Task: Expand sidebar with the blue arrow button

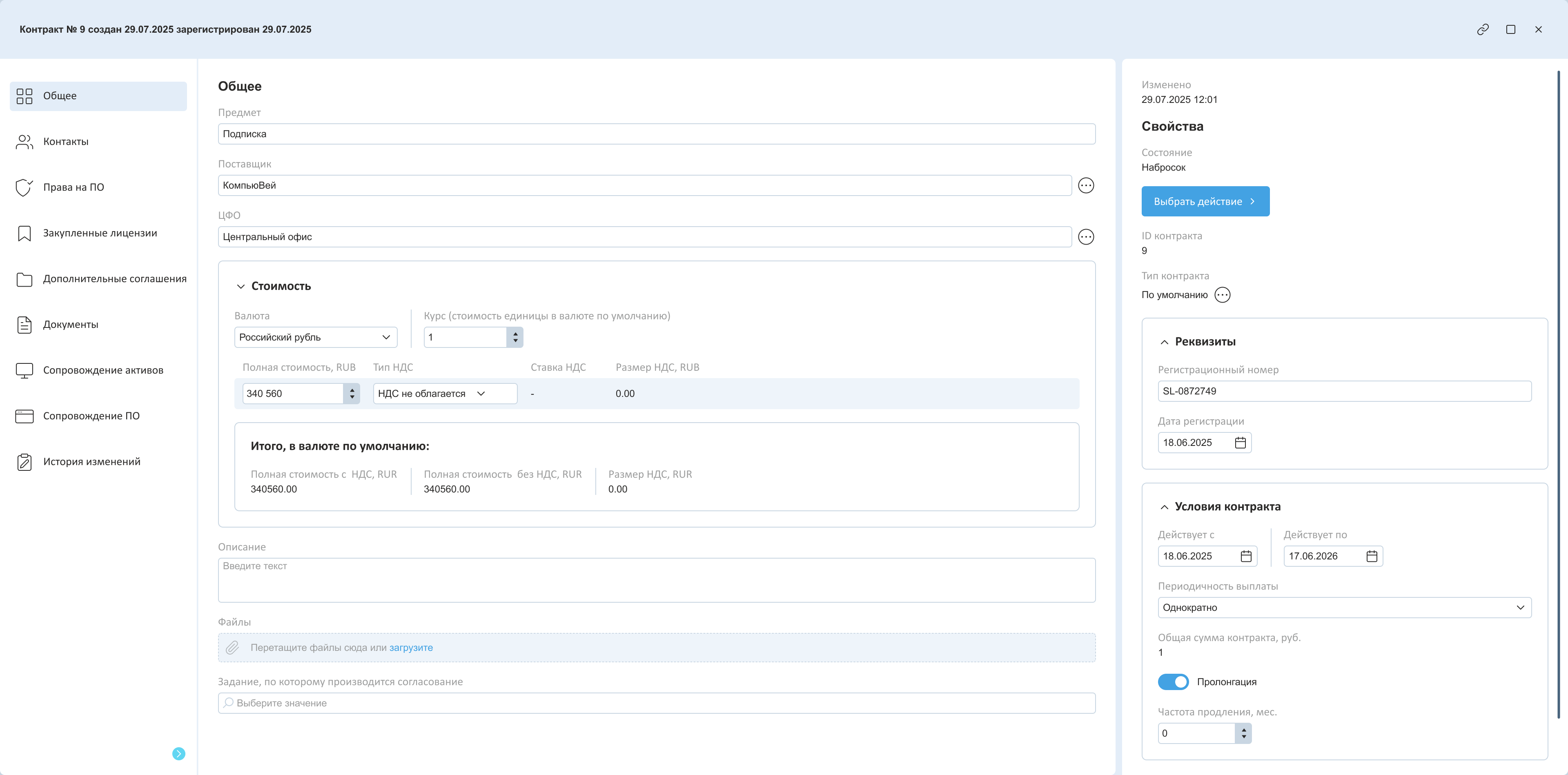Action: coord(178,754)
